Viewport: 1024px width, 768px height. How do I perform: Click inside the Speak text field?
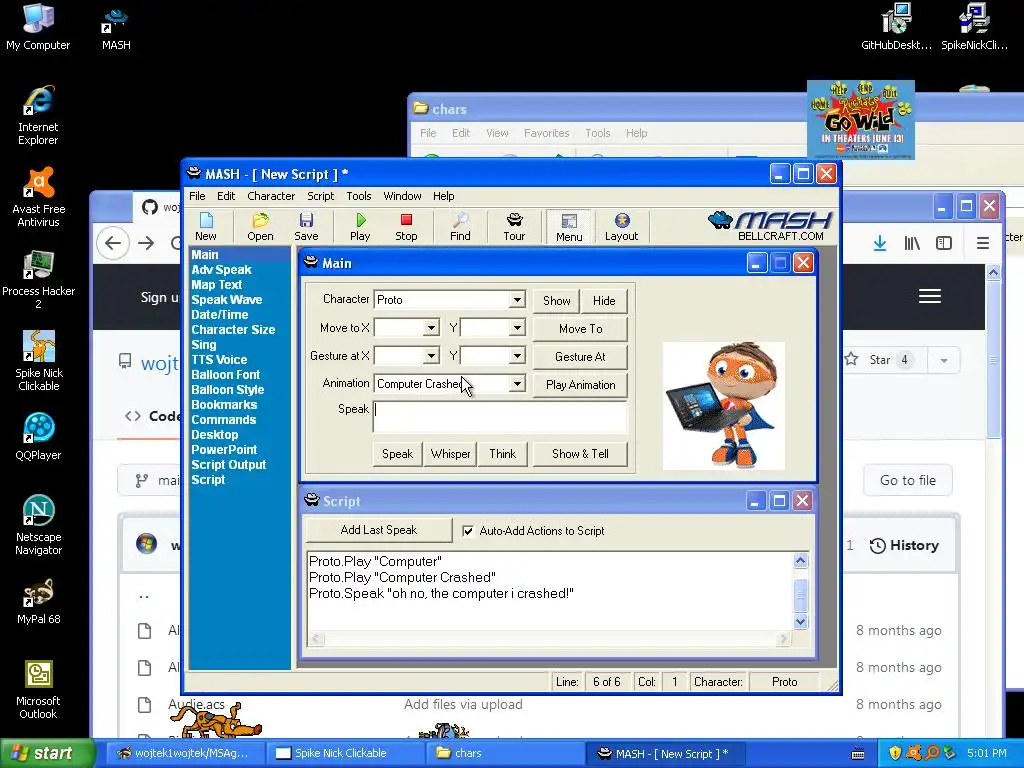point(500,417)
